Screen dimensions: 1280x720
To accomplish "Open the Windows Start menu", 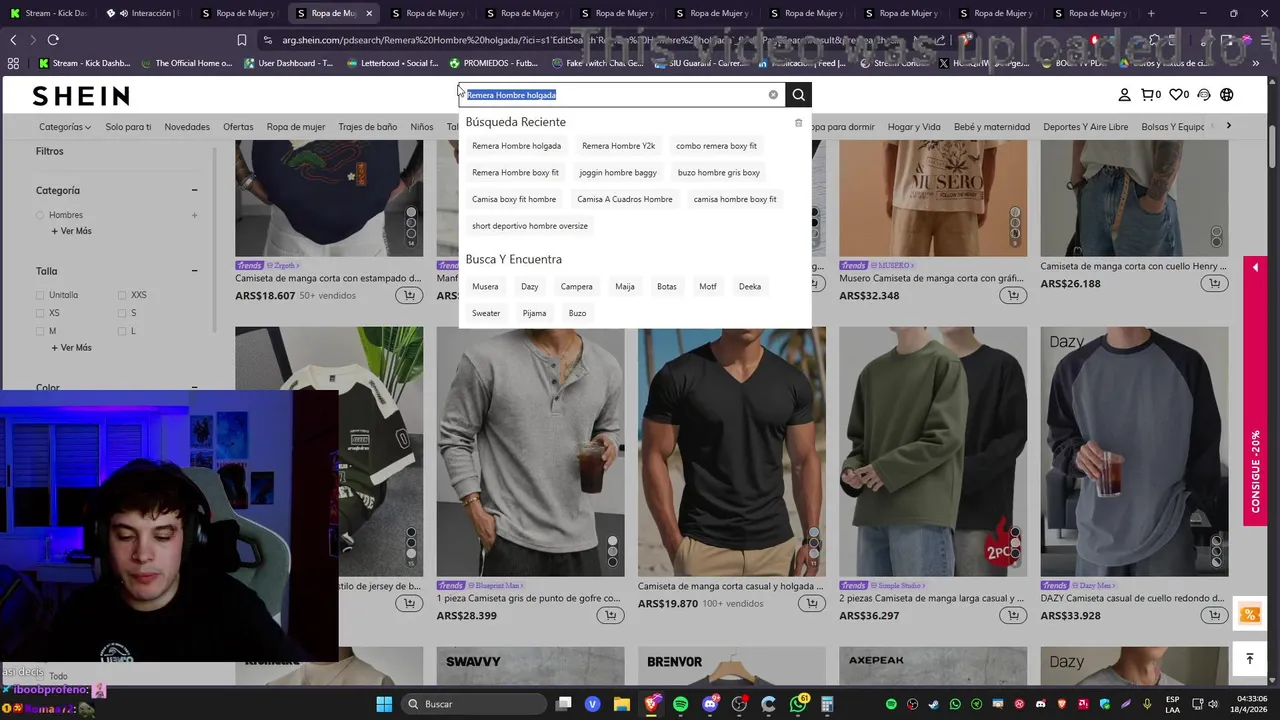I will click(384, 704).
